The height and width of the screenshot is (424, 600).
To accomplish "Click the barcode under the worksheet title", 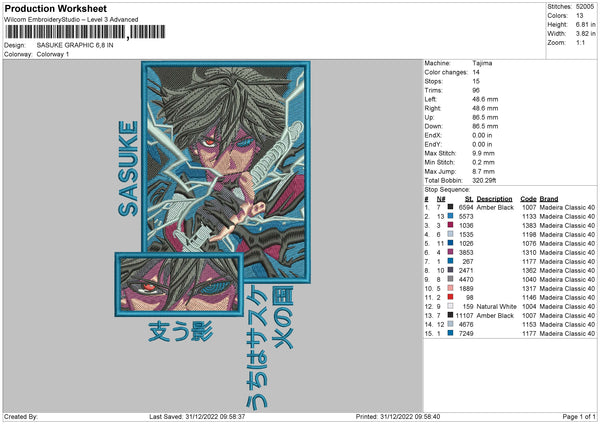I will coord(85,32).
